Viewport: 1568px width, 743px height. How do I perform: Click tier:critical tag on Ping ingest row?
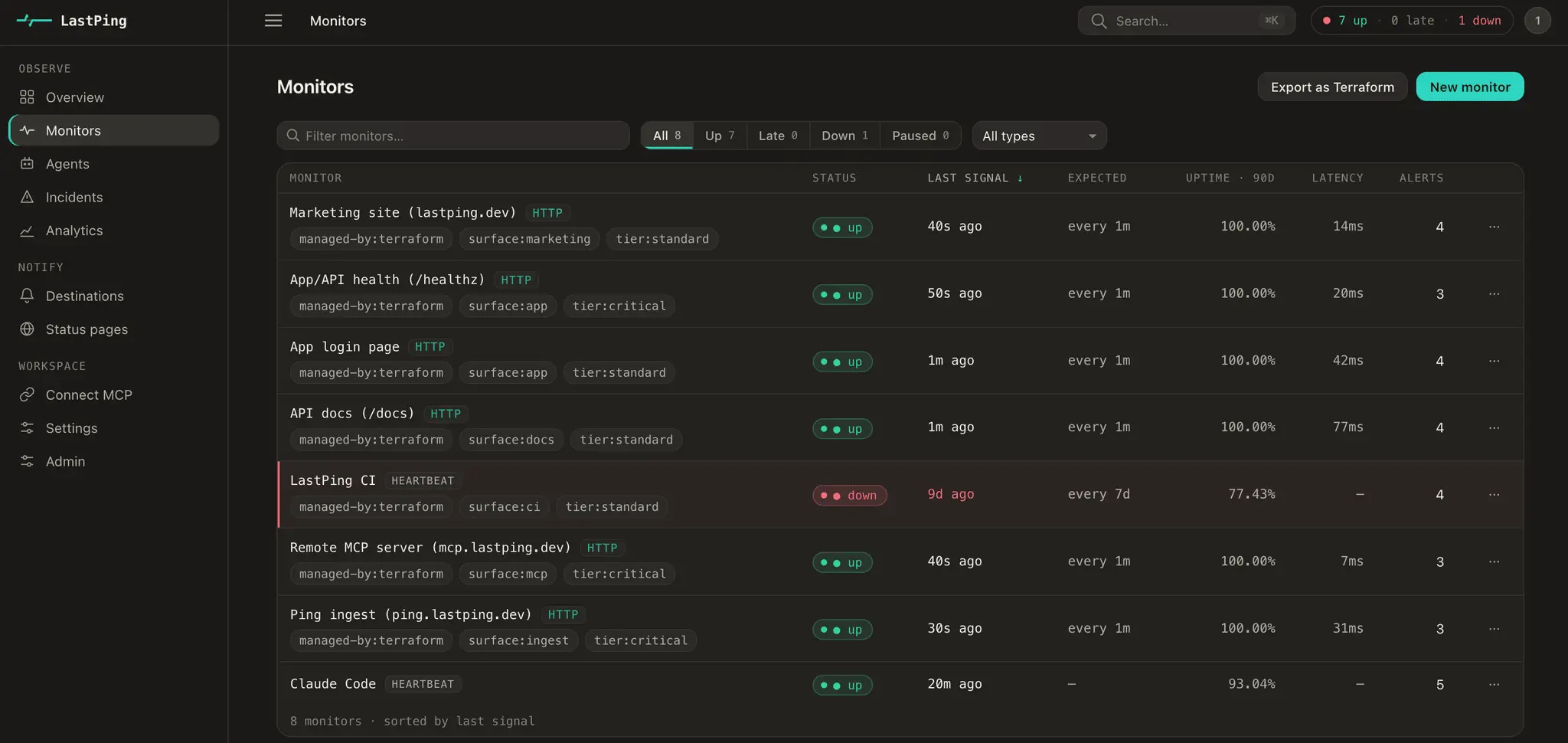click(x=641, y=640)
